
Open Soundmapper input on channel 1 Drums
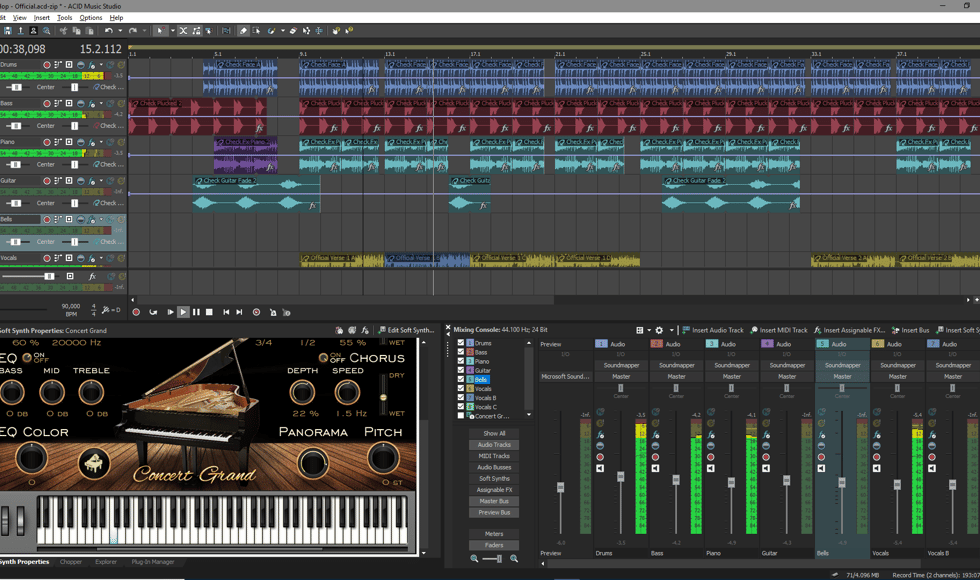(x=621, y=365)
